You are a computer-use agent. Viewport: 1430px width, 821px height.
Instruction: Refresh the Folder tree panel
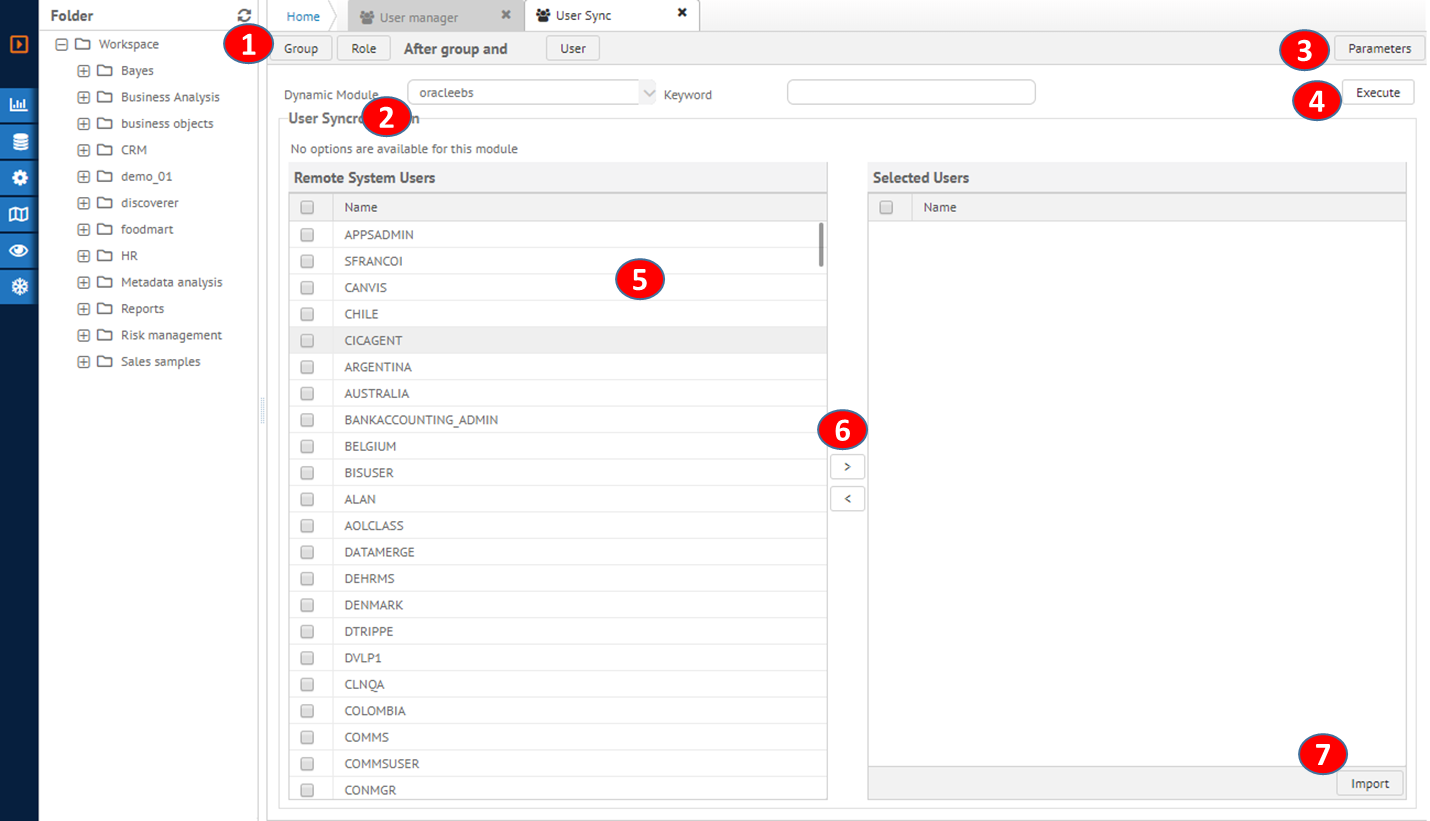coord(244,16)
